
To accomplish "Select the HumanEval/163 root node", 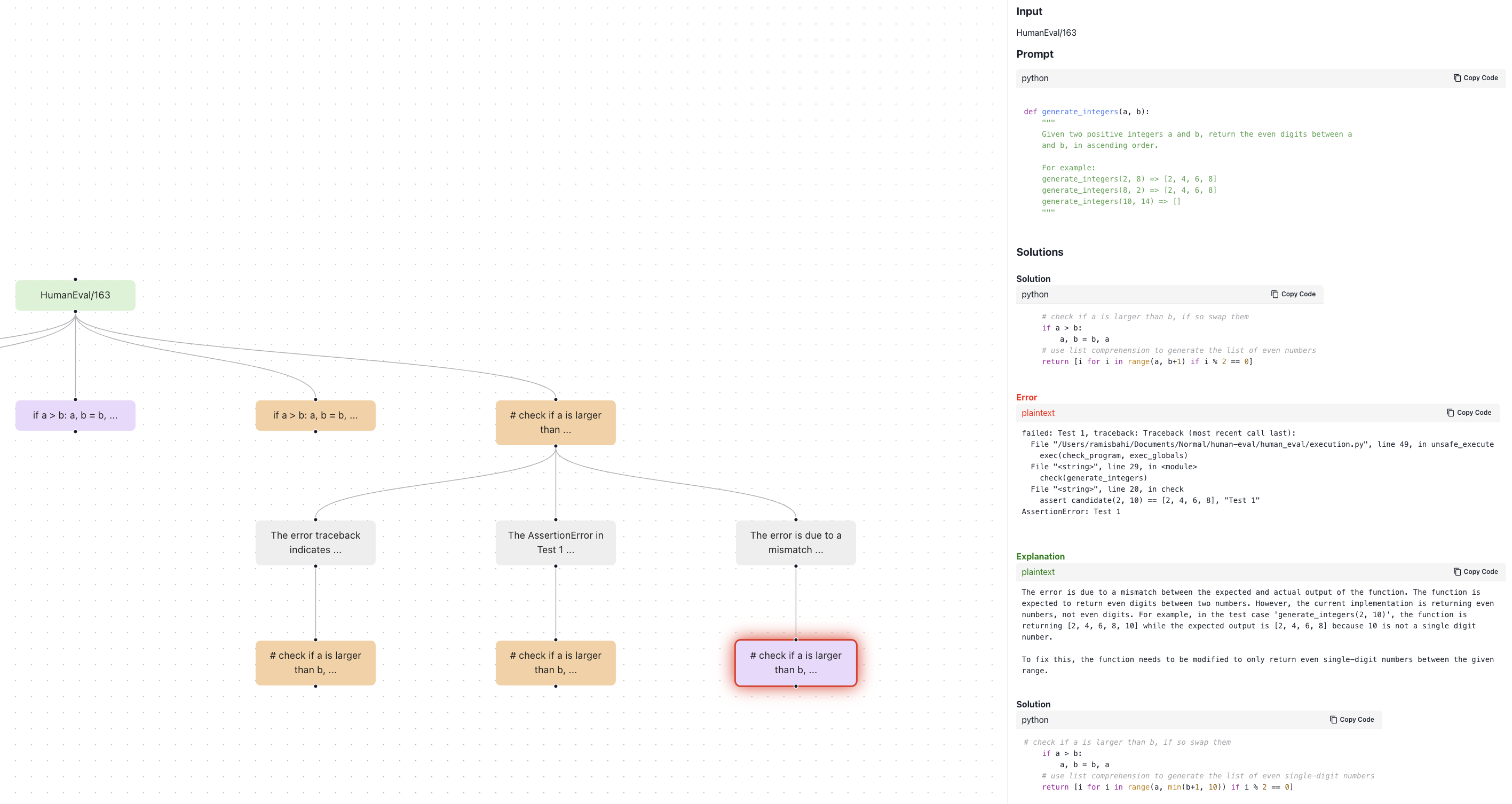I will [x=75, y=295].
